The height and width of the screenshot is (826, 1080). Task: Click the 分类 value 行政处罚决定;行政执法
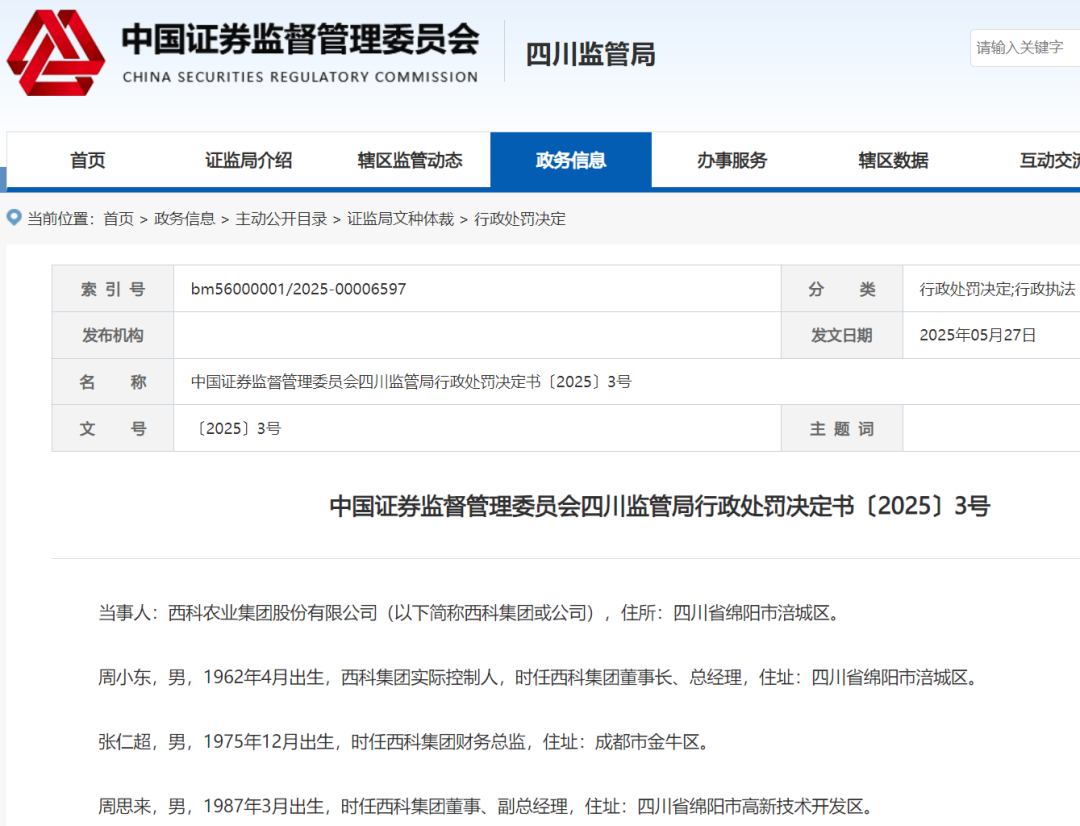(996, 288)
